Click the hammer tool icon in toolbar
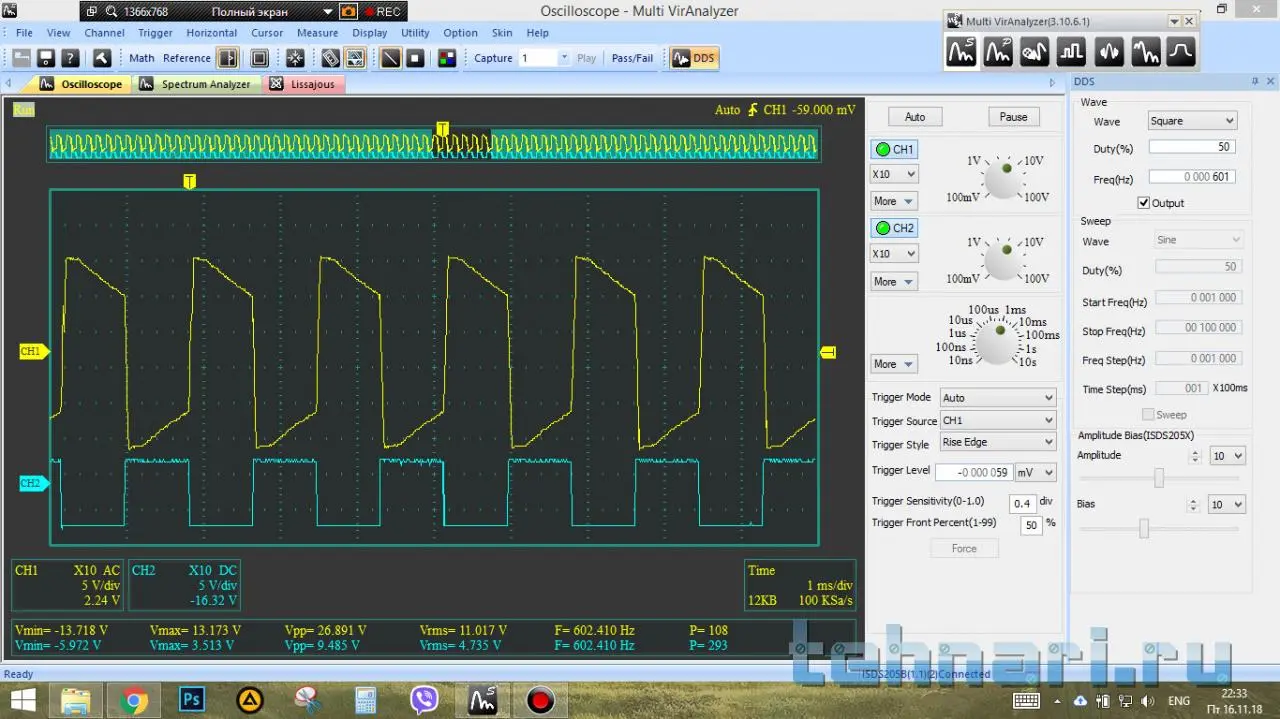The image size is (1280, 719). (x=101, y=58)
